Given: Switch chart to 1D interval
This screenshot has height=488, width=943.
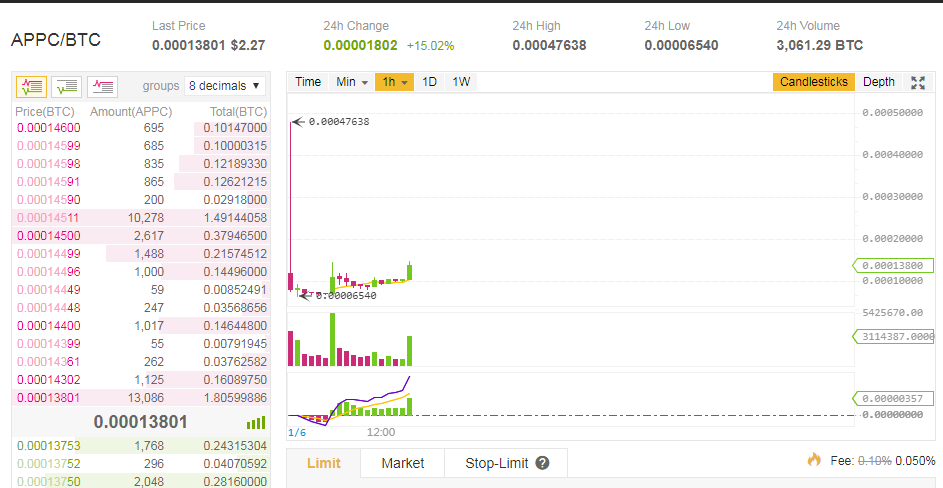Looking at the screenshot, I should point(429,82).
